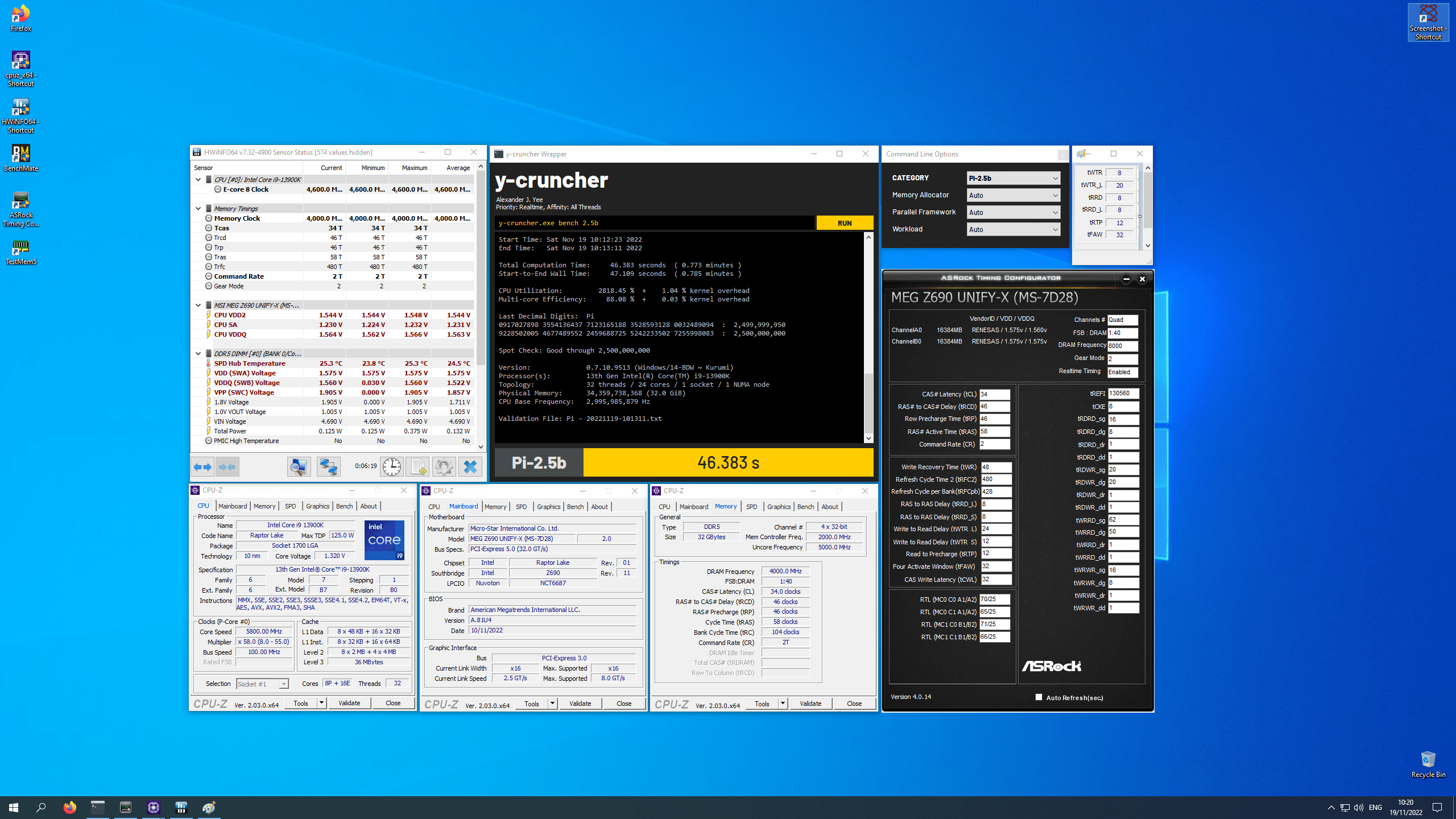
Task: Click DRAM Frequency field showing 8000
Action: 1123,346
